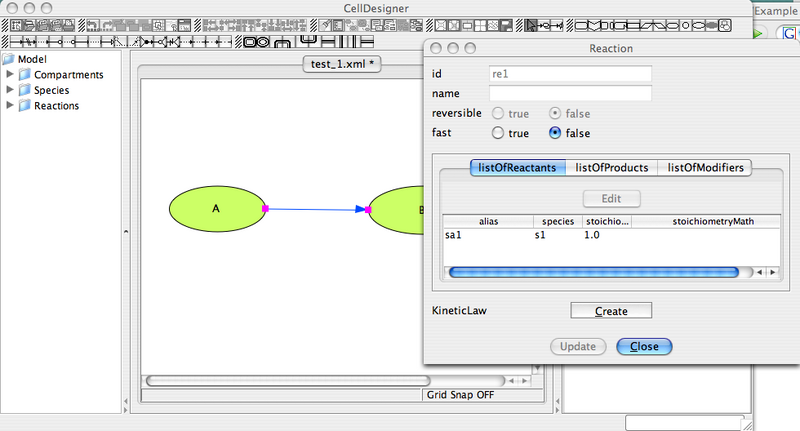Click the 1.0 stoichiometry cell
The height and width of the screenshot is (431, 800).
pyautogui.click(x=607, y=235)
